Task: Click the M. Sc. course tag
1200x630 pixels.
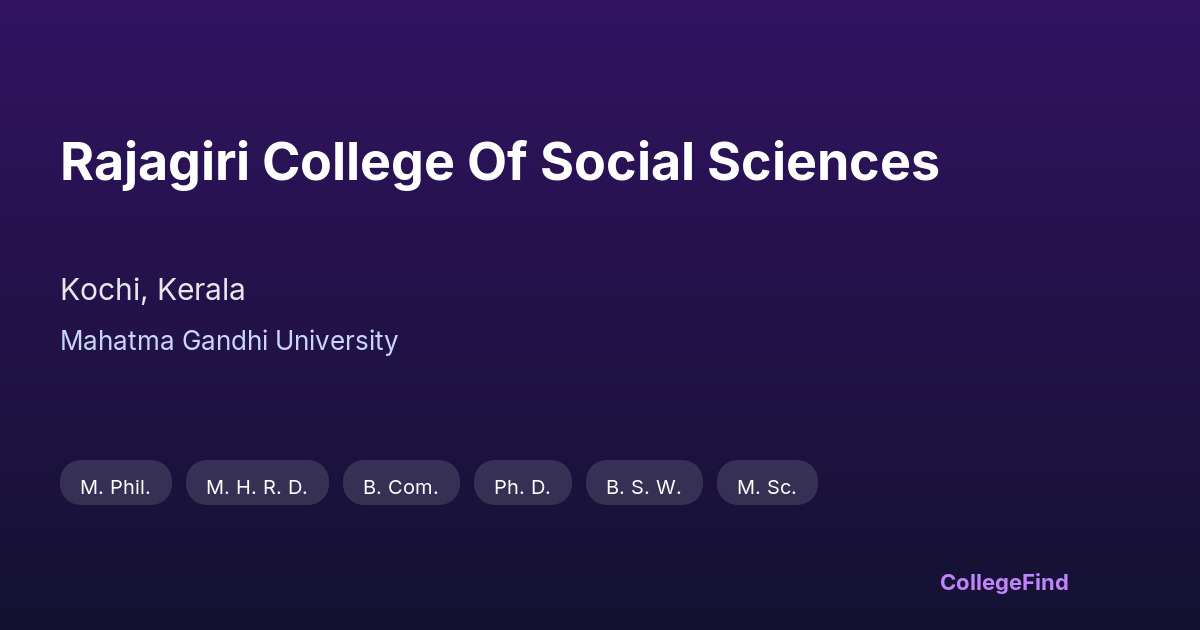Action: 767,487
